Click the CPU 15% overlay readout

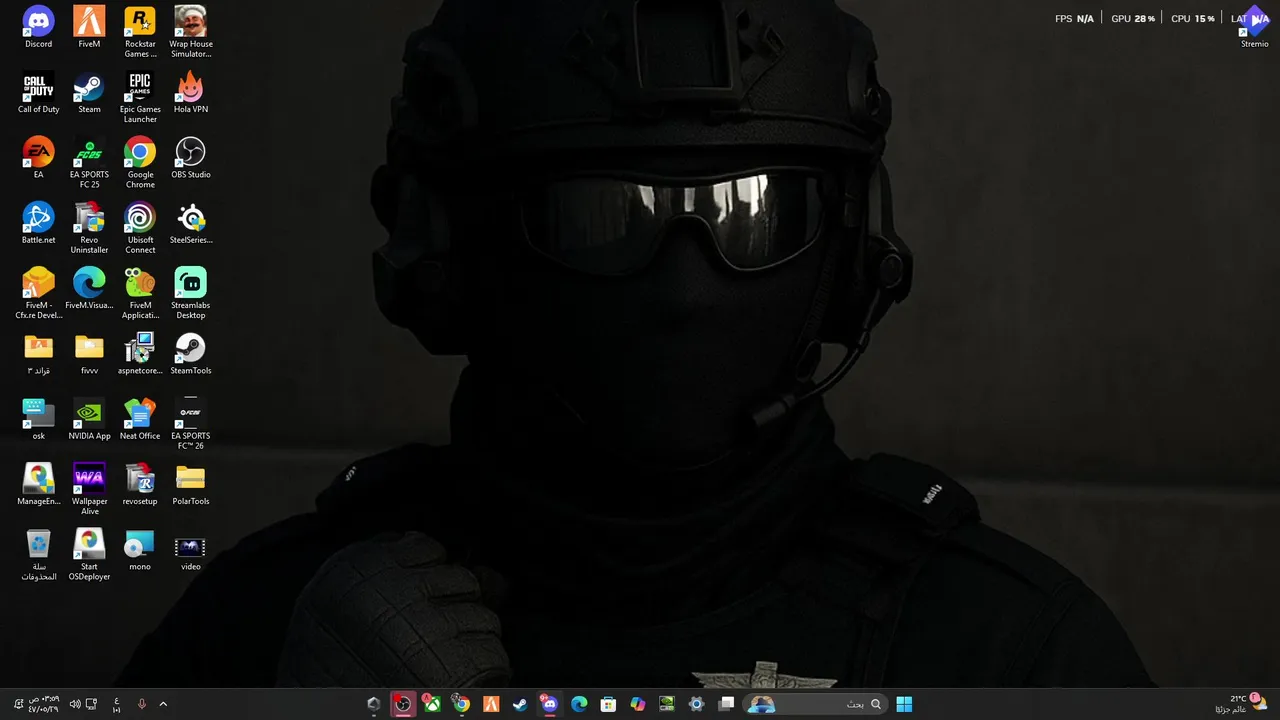coord(1193,19)
